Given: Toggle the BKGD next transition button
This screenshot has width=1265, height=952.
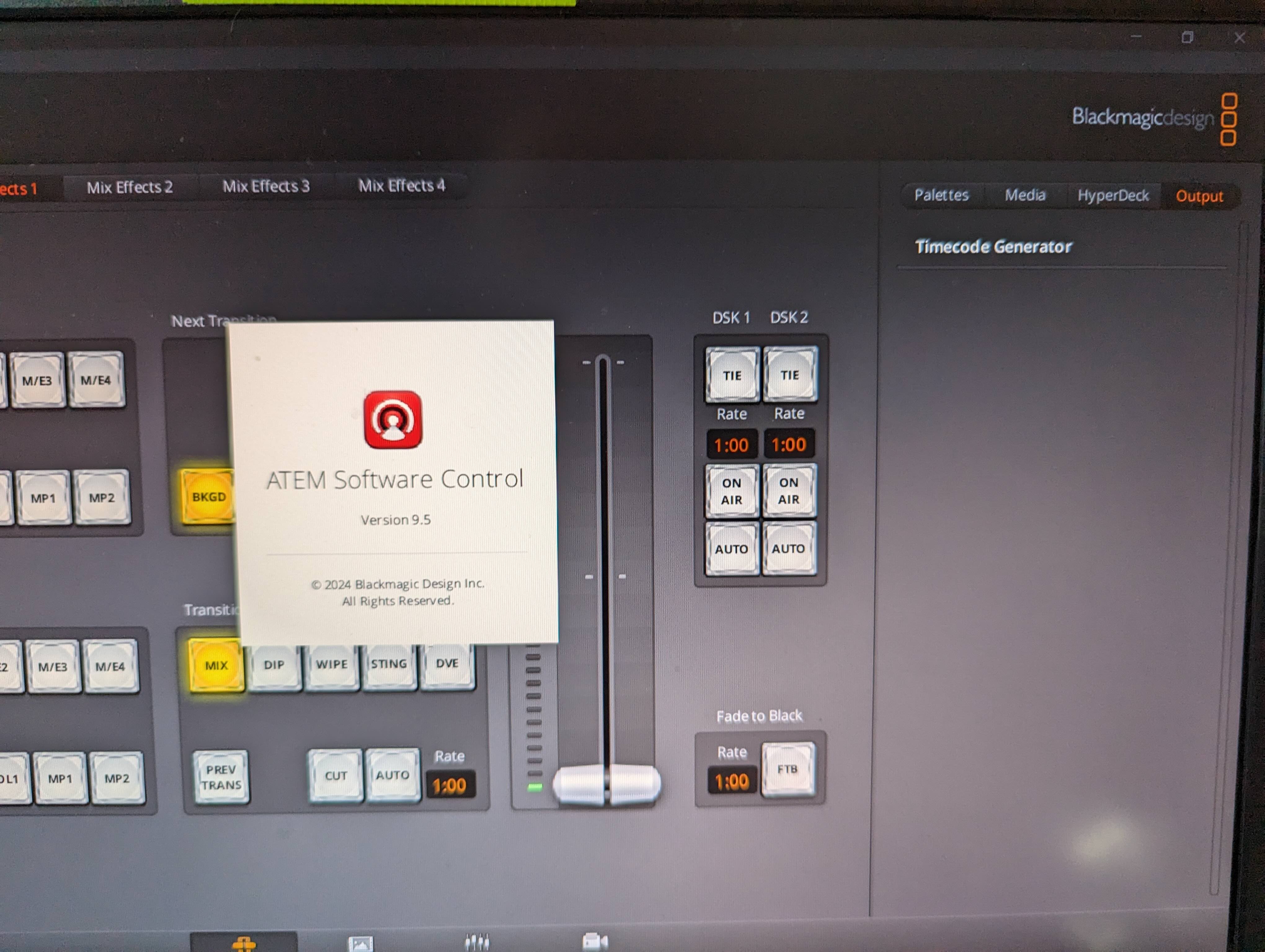Looking at the screenshot, I should pos(208,496).
